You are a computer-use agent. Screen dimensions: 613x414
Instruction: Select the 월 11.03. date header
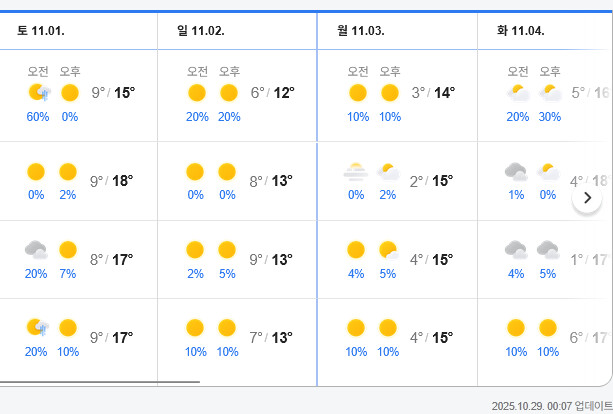click(360, 31)
